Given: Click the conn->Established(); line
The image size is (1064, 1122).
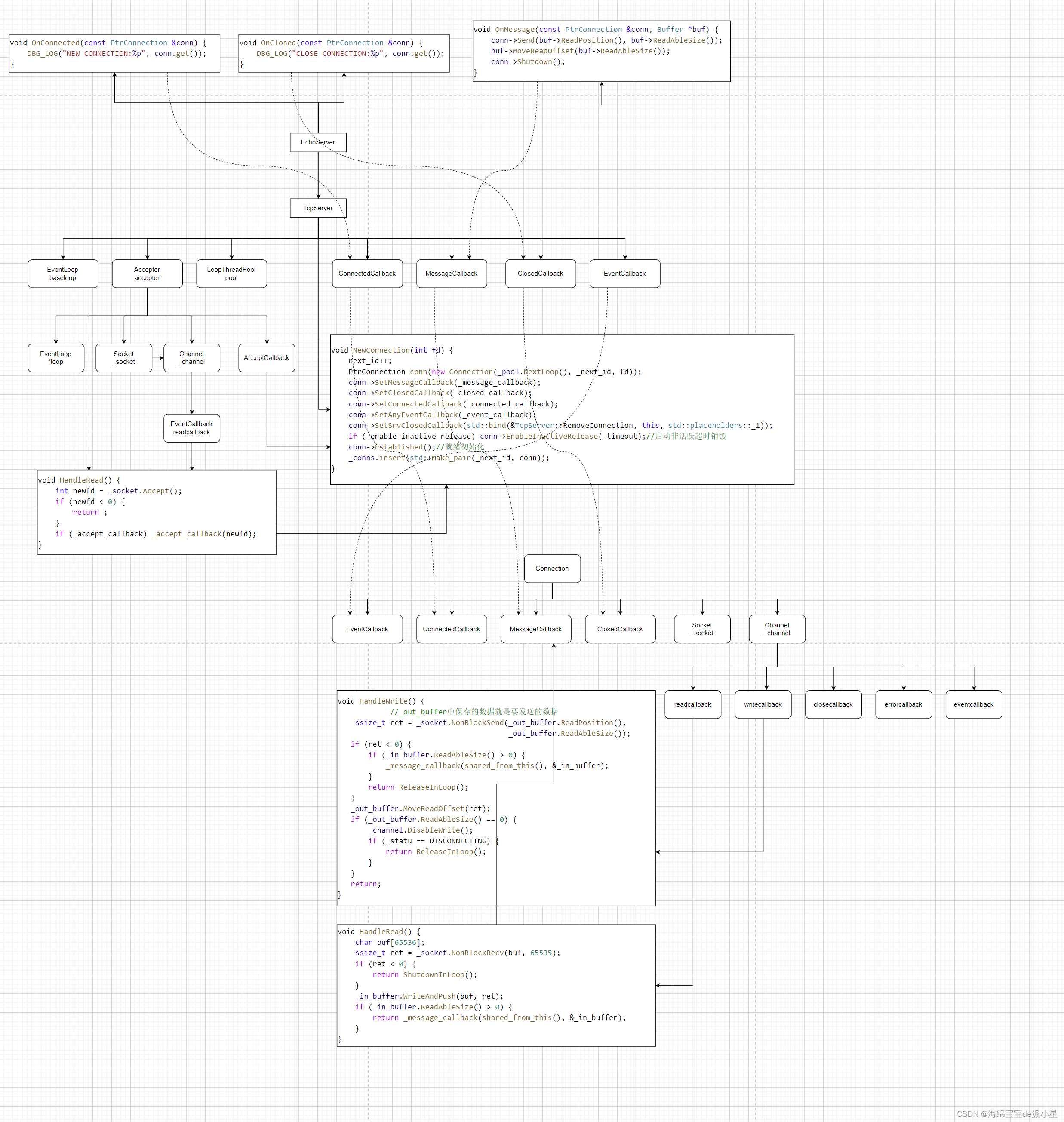Looking at the screenshot, I should coord(416,448).
